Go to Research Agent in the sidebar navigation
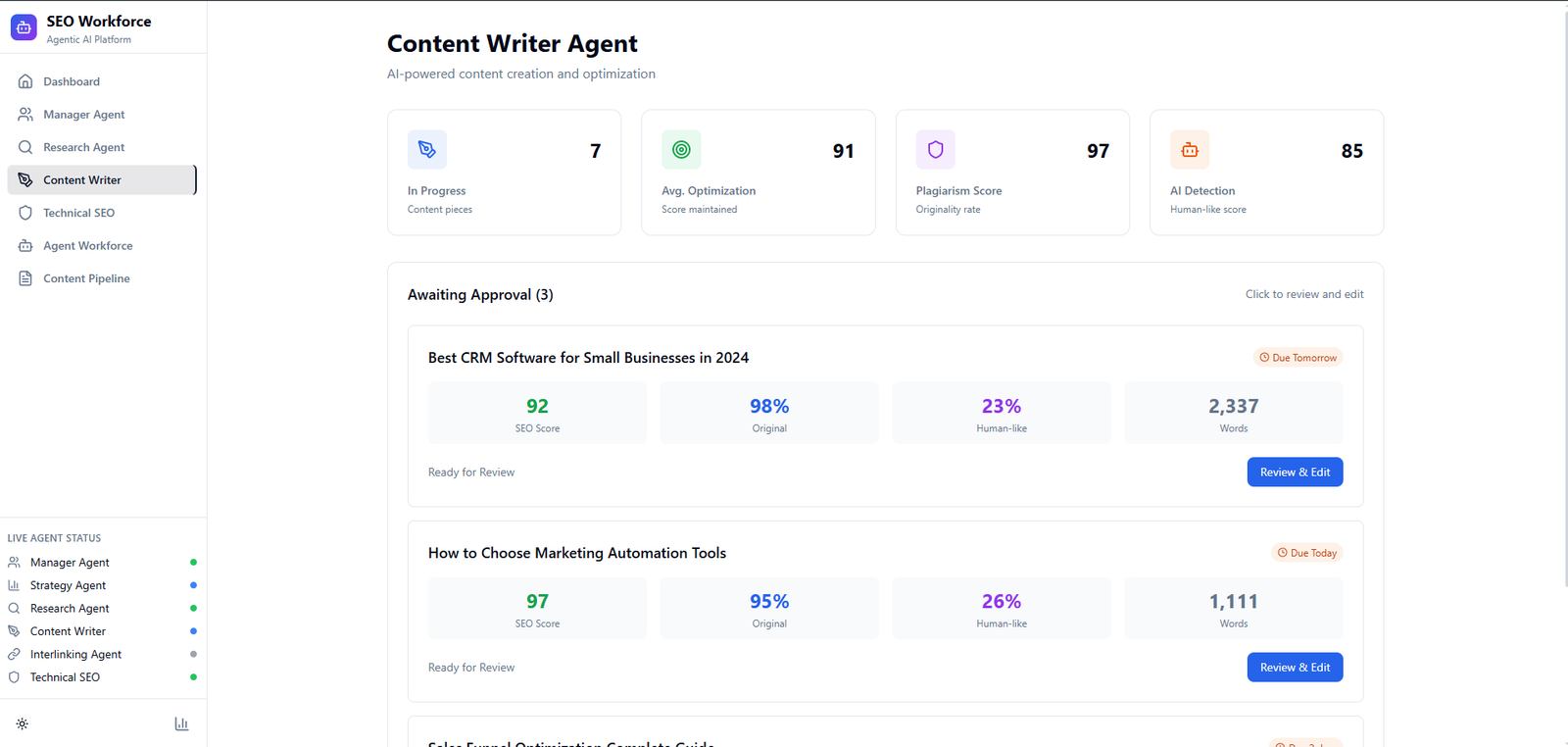Viewport: 1568px width, 747px height. (102, 147)
